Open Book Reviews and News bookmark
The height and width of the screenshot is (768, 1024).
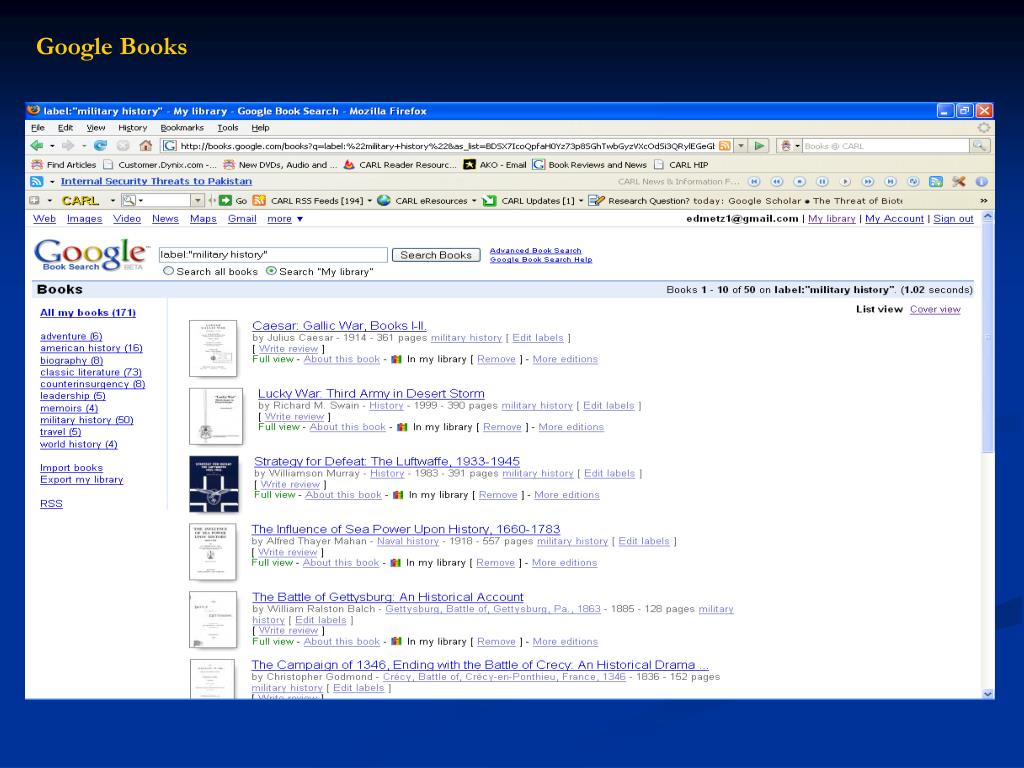pyautogui.click(x=589, y=165)
